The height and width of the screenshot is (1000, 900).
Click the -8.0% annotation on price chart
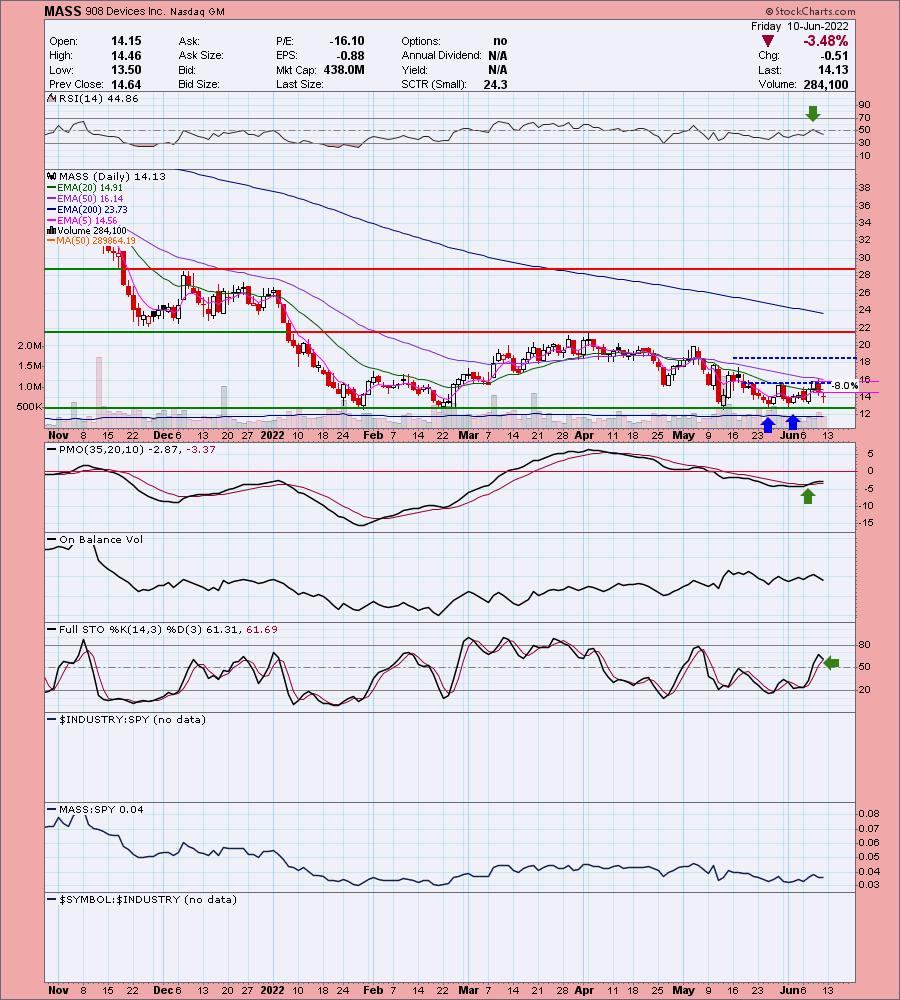845,385
